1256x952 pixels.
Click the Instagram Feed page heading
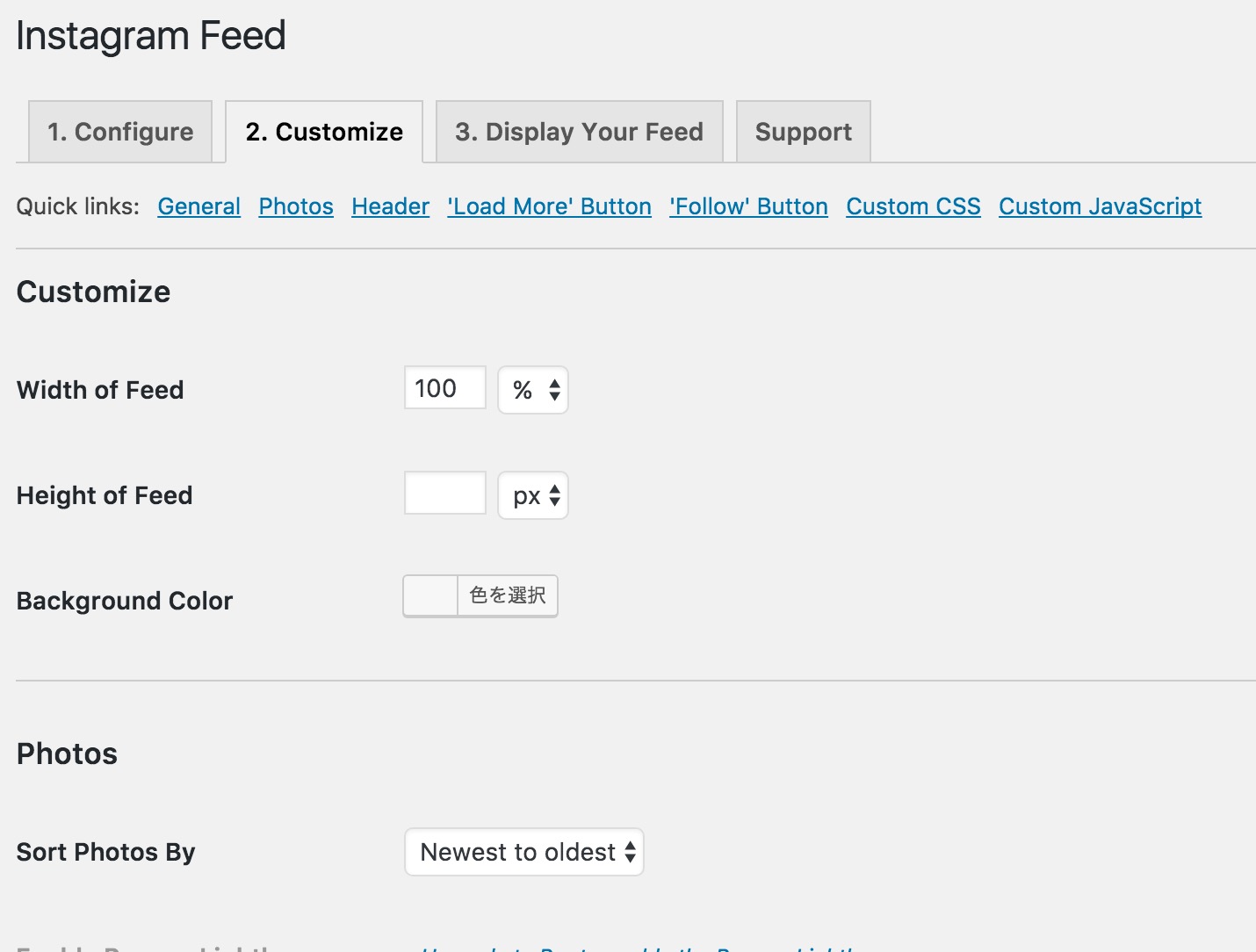(x=151, y=36)
